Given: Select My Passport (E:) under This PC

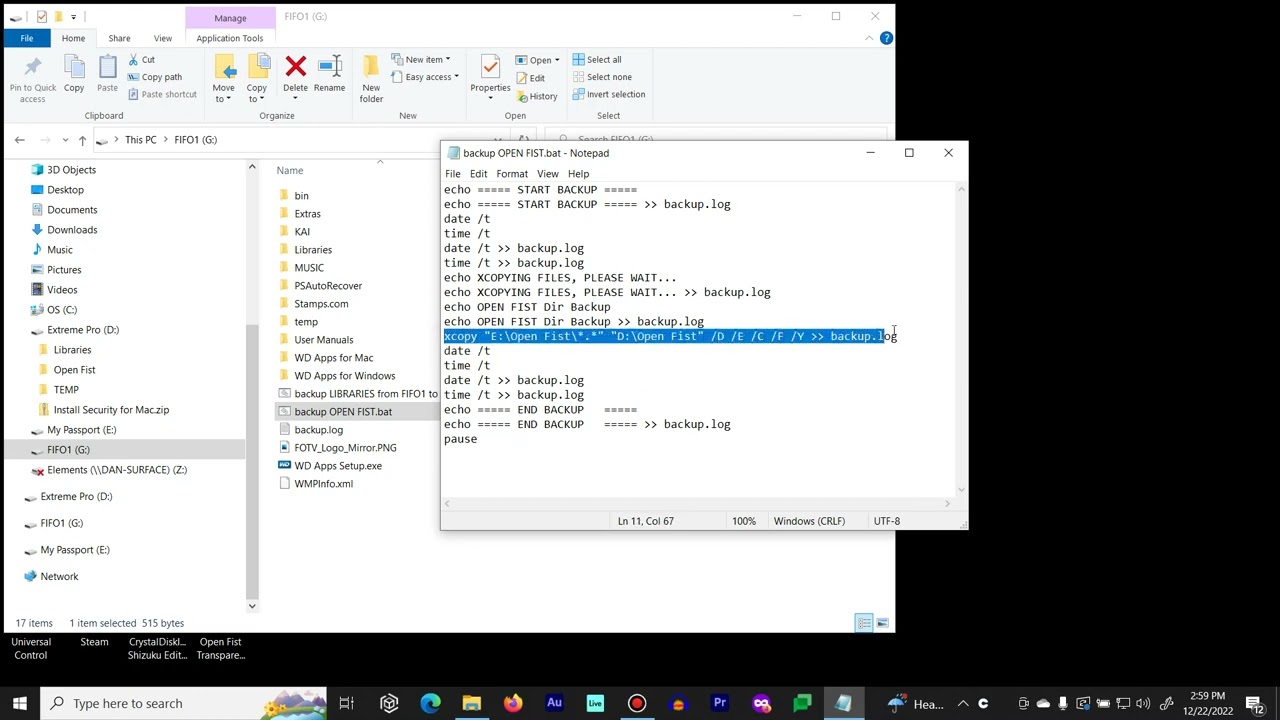Looking at the screenshot, I should (81, 430).
